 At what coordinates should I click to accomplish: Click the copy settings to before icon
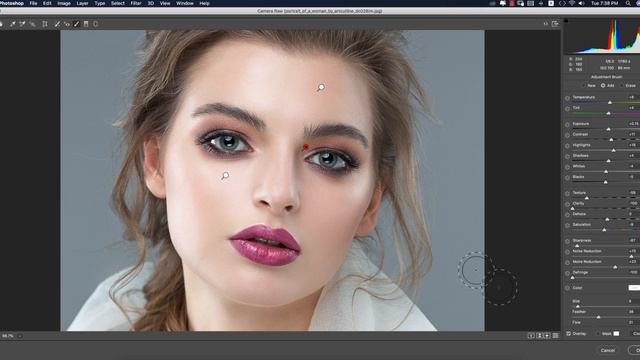(x=547, y=336)
